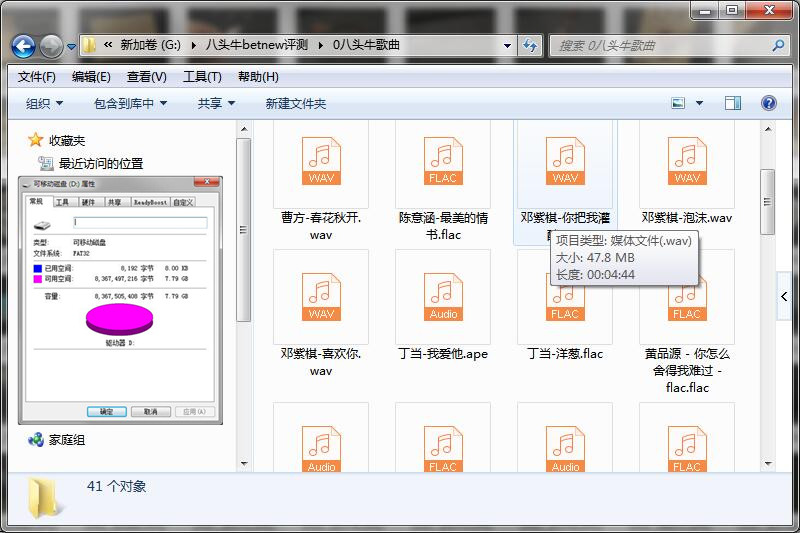Viewport: 800px width, 533px height.
Task: Click the 新建文件夹 button
Action: point(295,104)
